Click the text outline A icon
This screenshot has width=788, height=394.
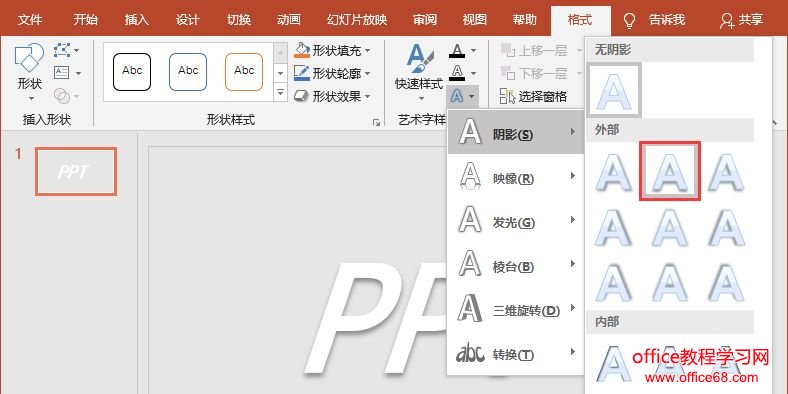tap(457, 72)
